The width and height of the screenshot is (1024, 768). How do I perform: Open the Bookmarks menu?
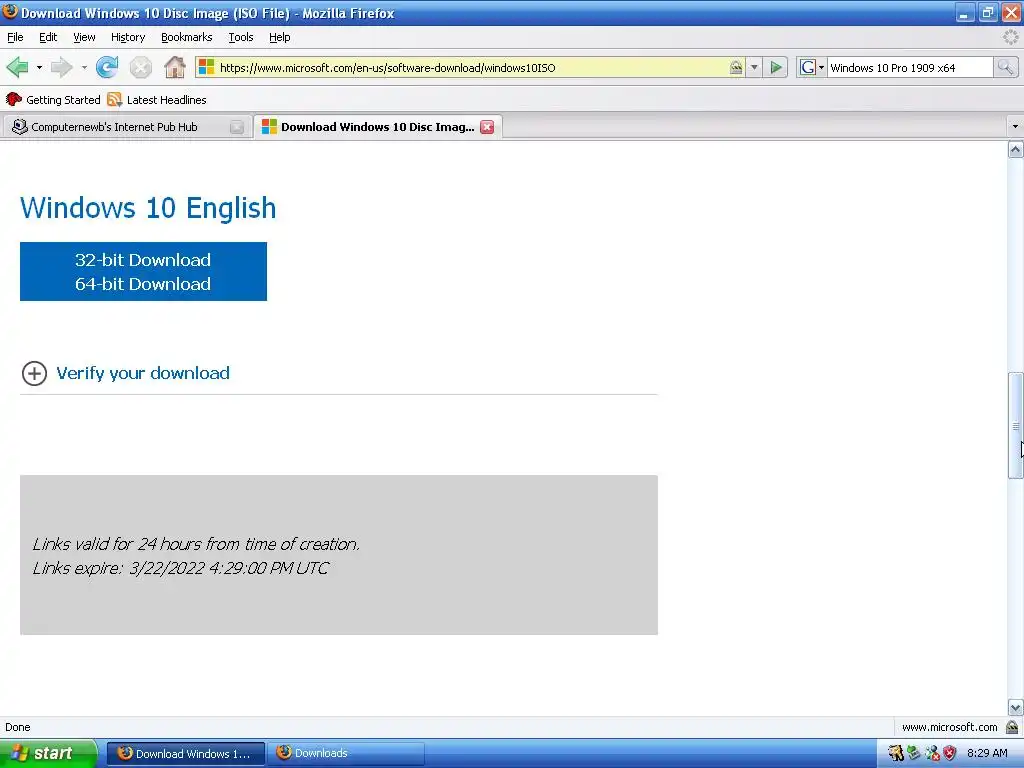[x=187, y=37]
